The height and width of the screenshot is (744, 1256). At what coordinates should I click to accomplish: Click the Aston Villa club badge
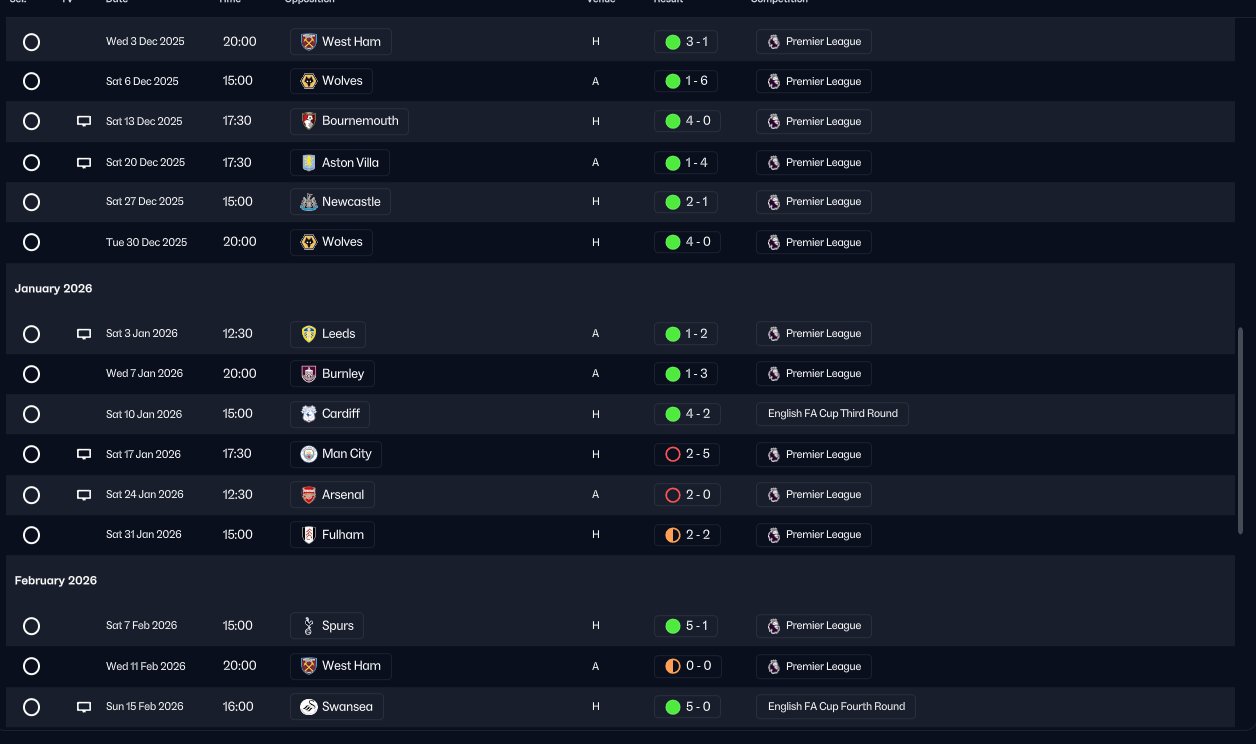tap(308, 162)
